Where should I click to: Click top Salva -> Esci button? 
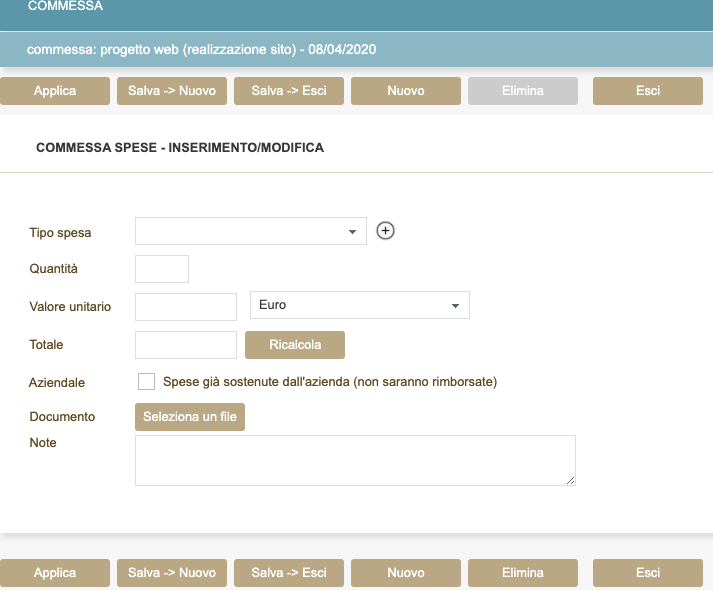(289, 91)
